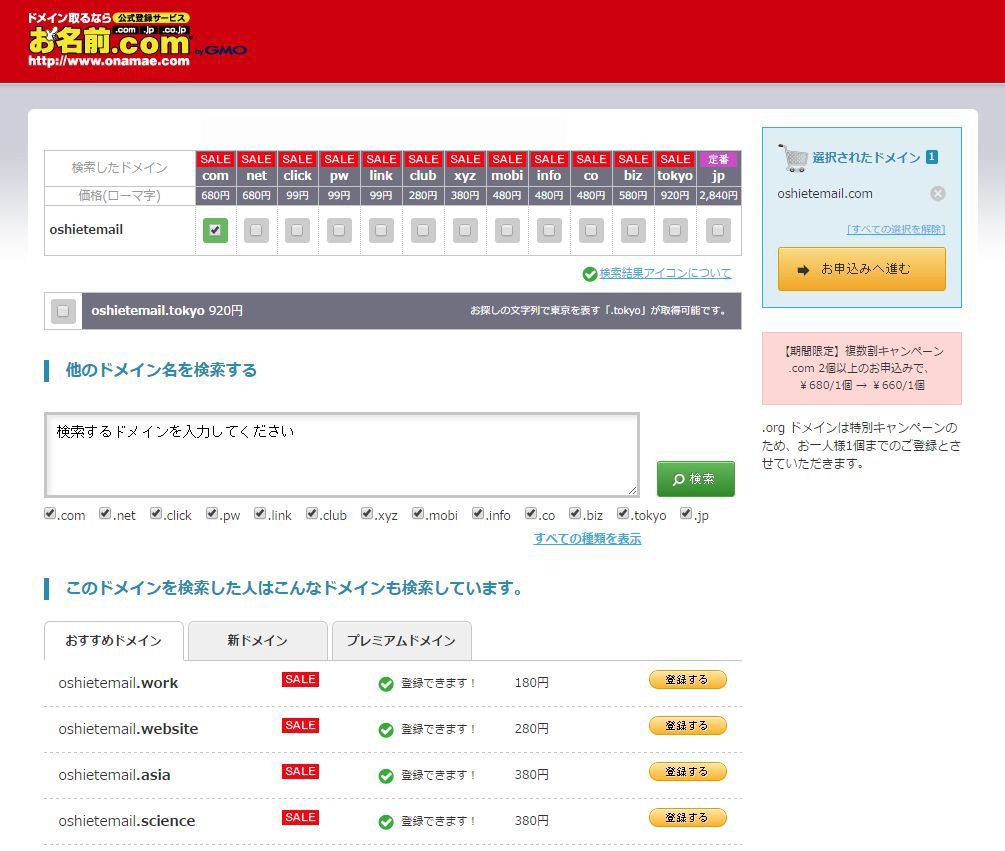1005x851 pixels.
Task: Check the xyz checkbox for oshietemail
Action: [x=465, y=231]
